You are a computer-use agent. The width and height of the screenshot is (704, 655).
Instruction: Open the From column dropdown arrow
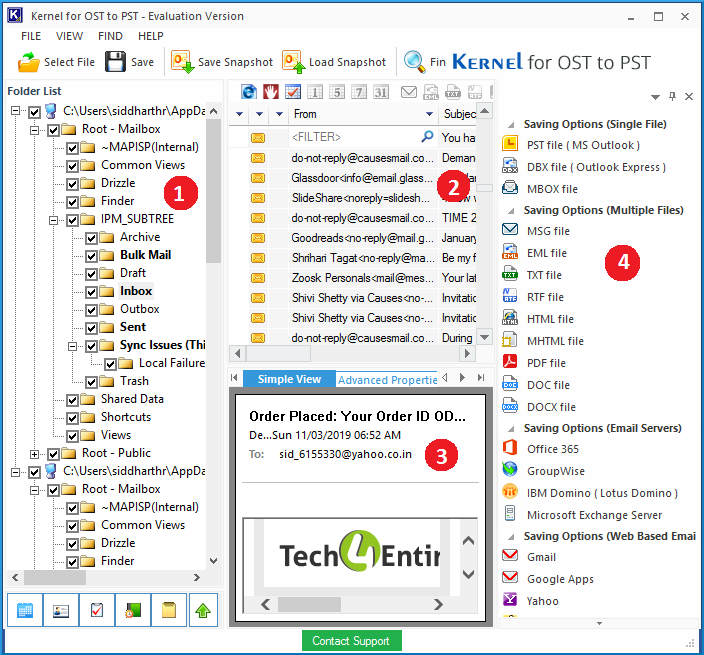[429, 114]
